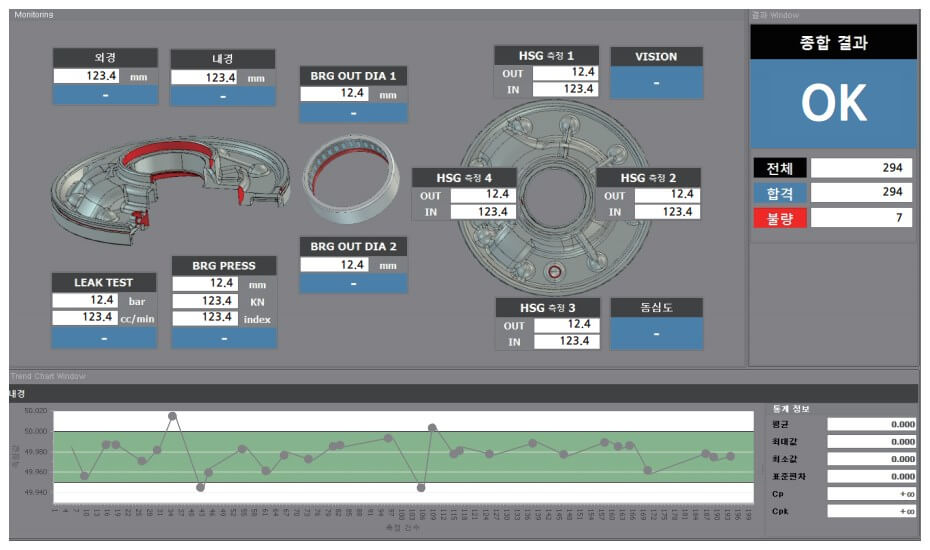Click the LEAK TEST bar pressure field
Viewport: 930px width, 550px height.
[x=86, y=300]
